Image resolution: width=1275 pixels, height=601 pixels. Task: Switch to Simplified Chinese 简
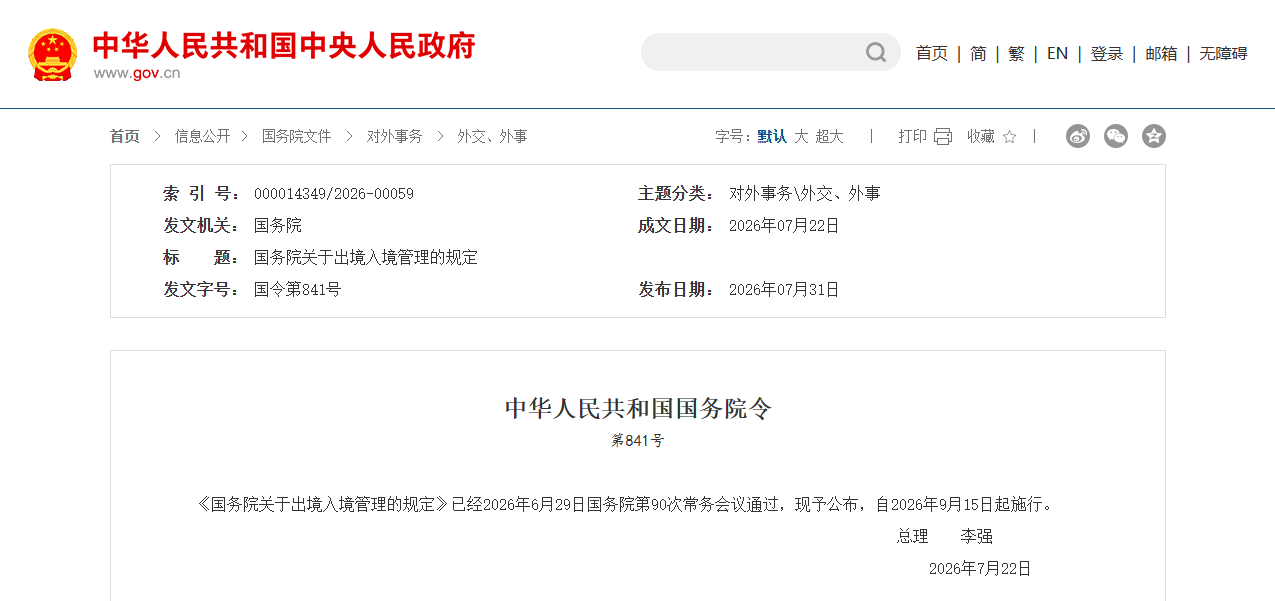click(x=978, y=54)
